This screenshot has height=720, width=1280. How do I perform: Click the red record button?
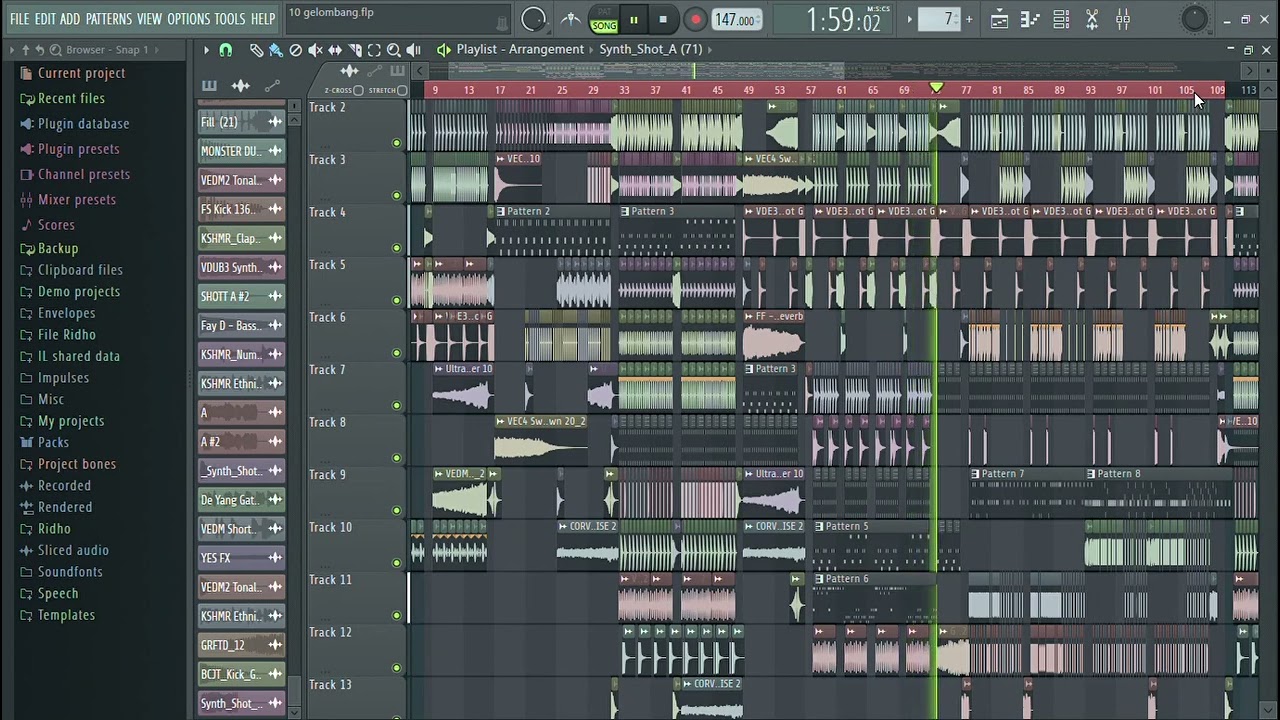click(696, 19)
